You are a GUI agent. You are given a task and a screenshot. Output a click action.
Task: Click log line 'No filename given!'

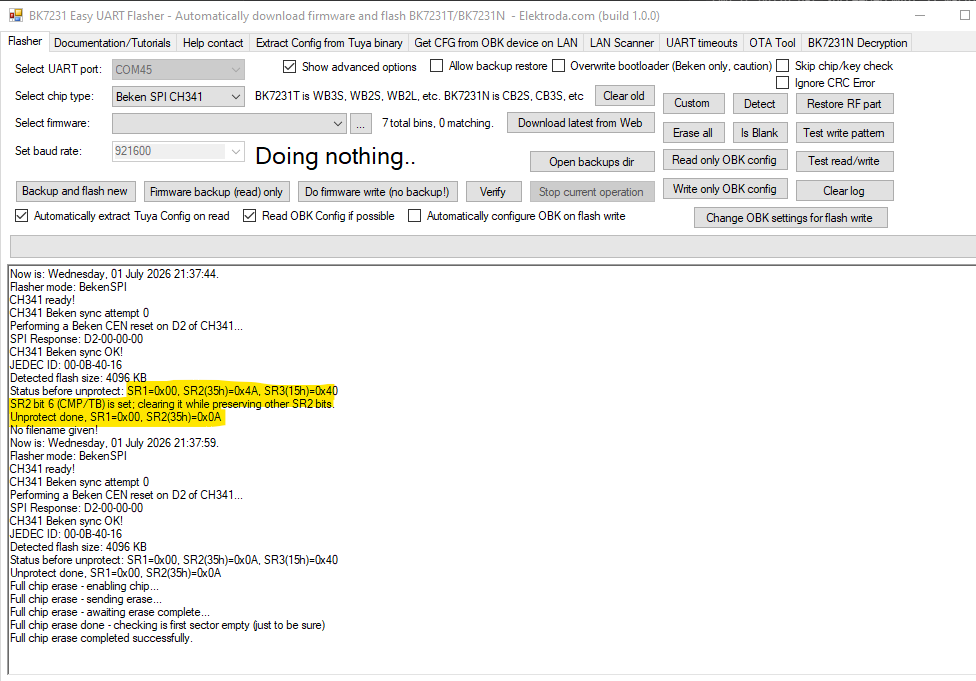(x=54, y=430)
